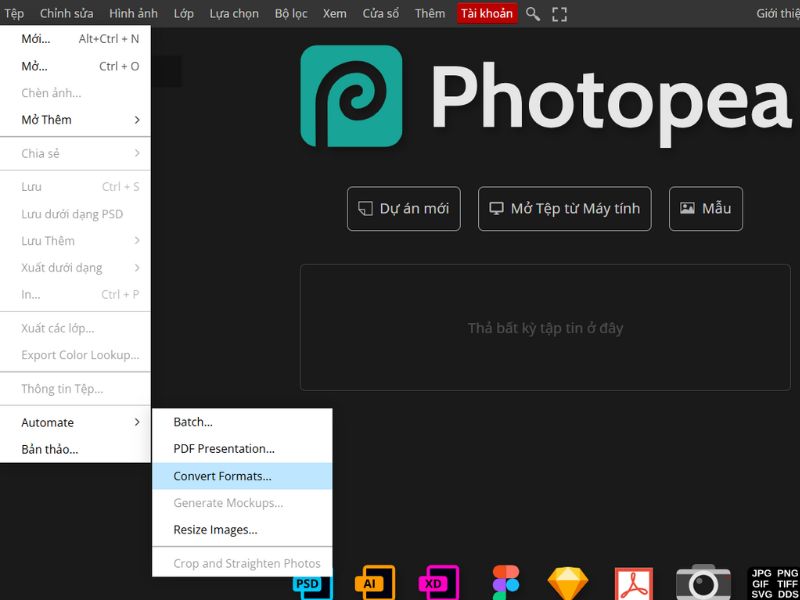Choose Bản thảo... menu entry
This screenshot has height=600, width=800.
(x=75, y=449)
